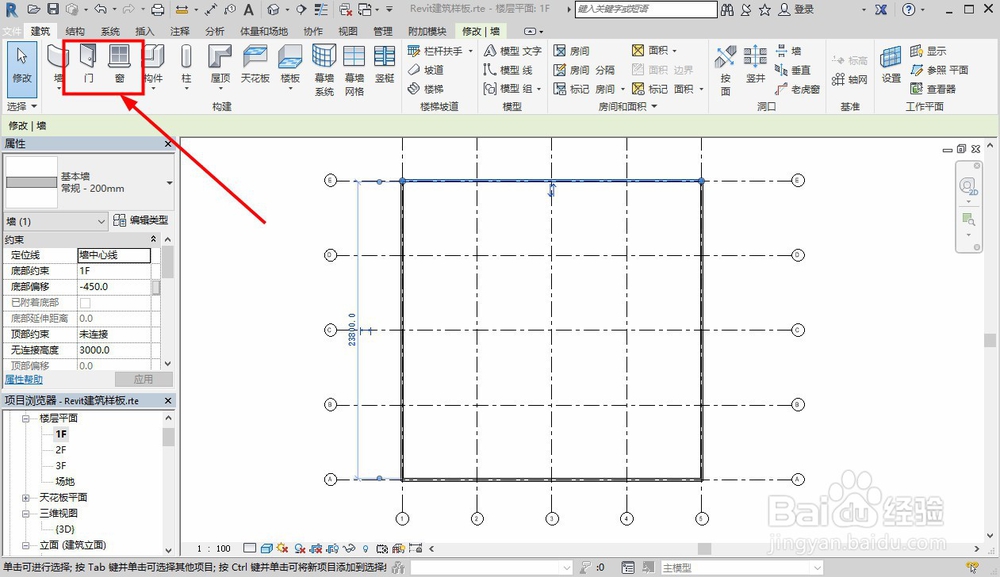Open the 主模型 design options dropdown
1000x577 pixels.
click(741, 567)
